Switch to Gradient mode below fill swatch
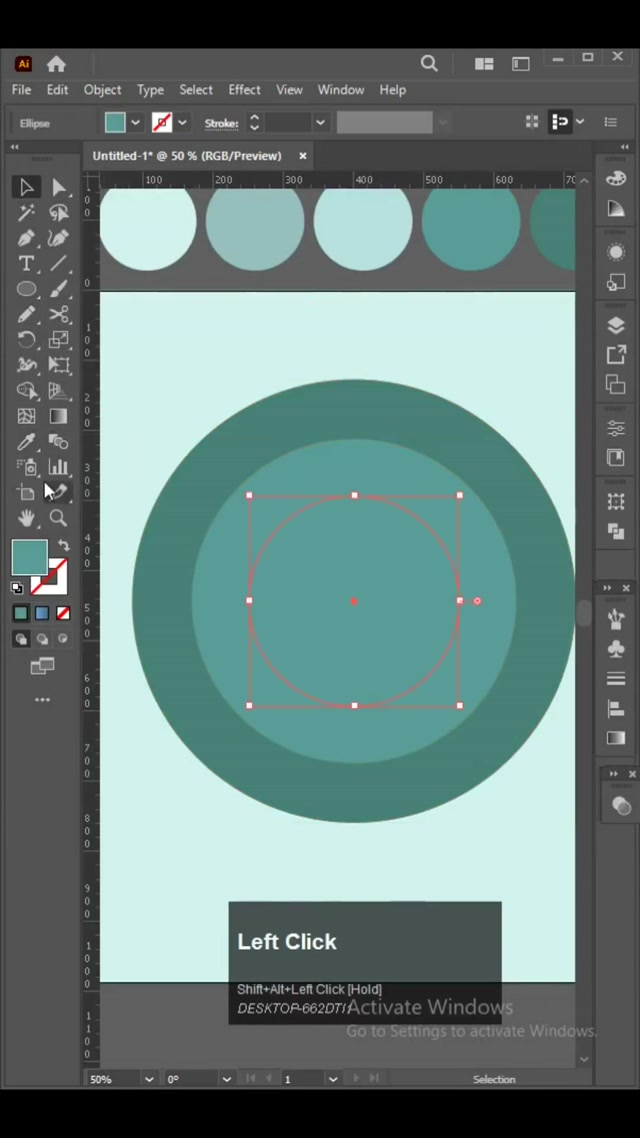The image size is (640, 1138). [42, 613]
